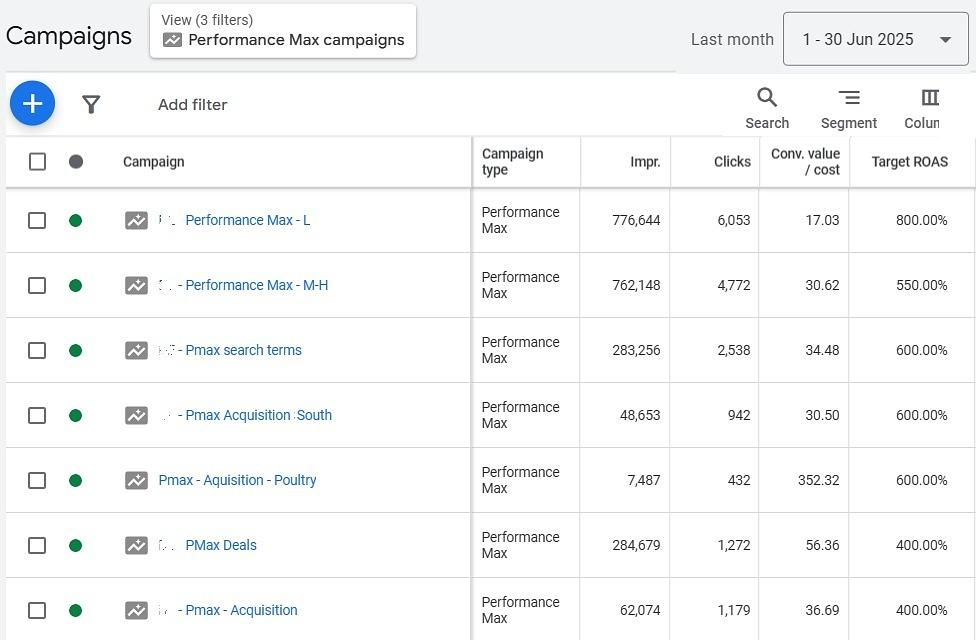
Task: Click green status dot of Performance Max - L
Action: click(75, 220)
